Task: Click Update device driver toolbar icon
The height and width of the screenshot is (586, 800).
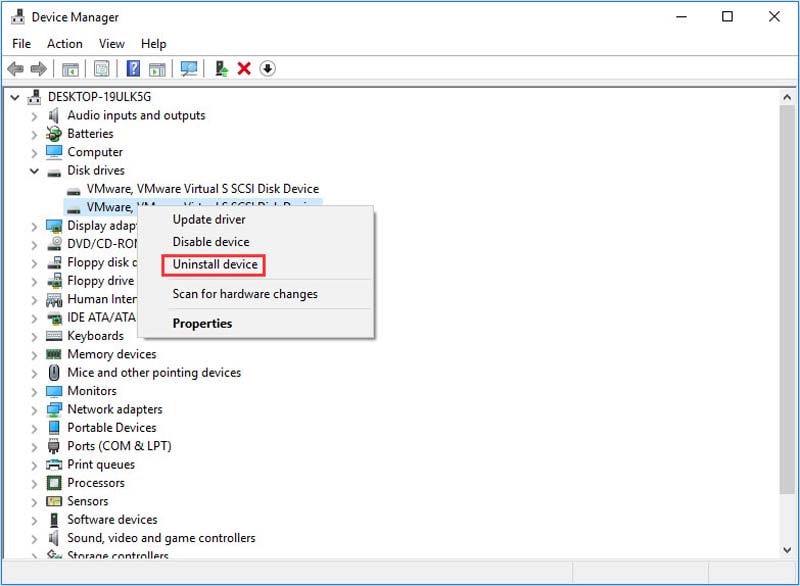Action: (221, 68)
